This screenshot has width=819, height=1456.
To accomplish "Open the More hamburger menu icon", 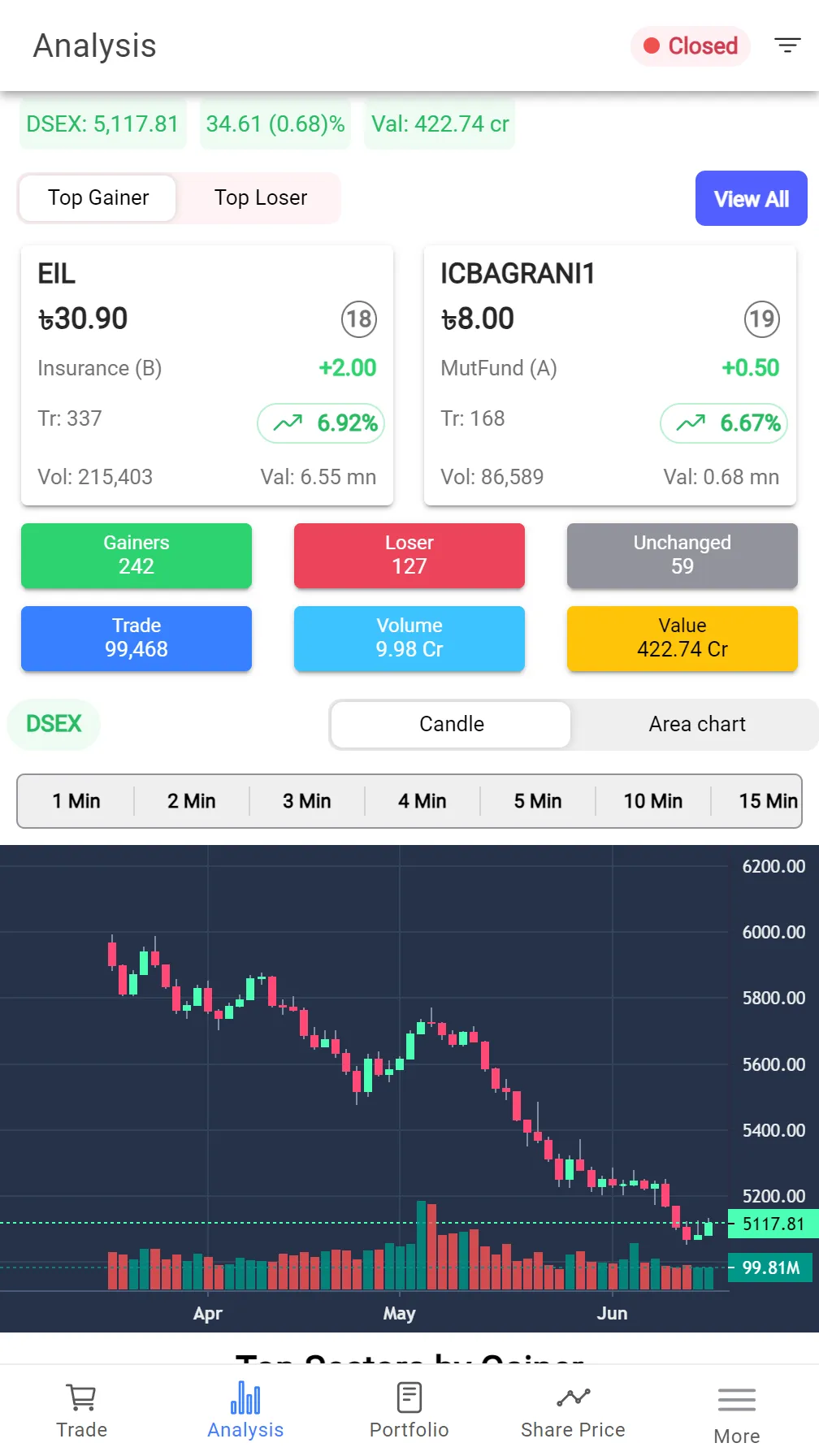I will click(x=737, y=1400).
